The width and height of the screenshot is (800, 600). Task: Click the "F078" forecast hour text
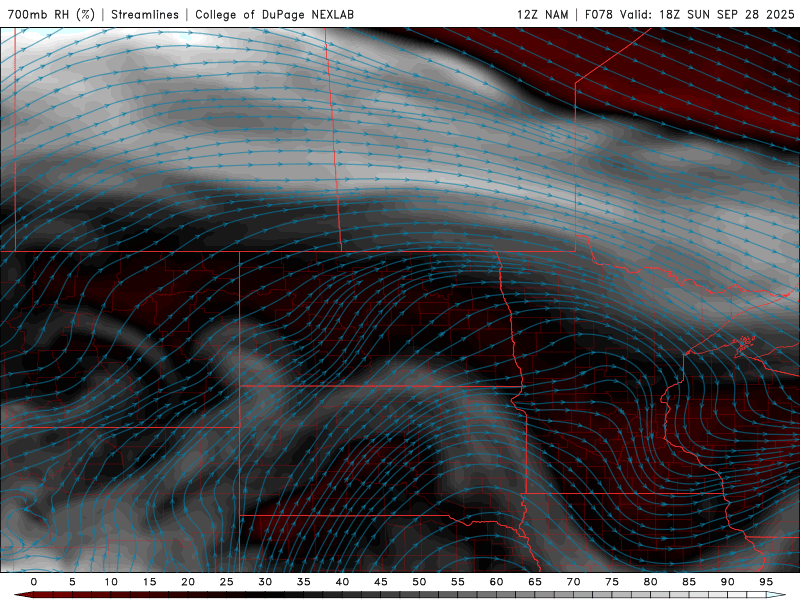599,14
